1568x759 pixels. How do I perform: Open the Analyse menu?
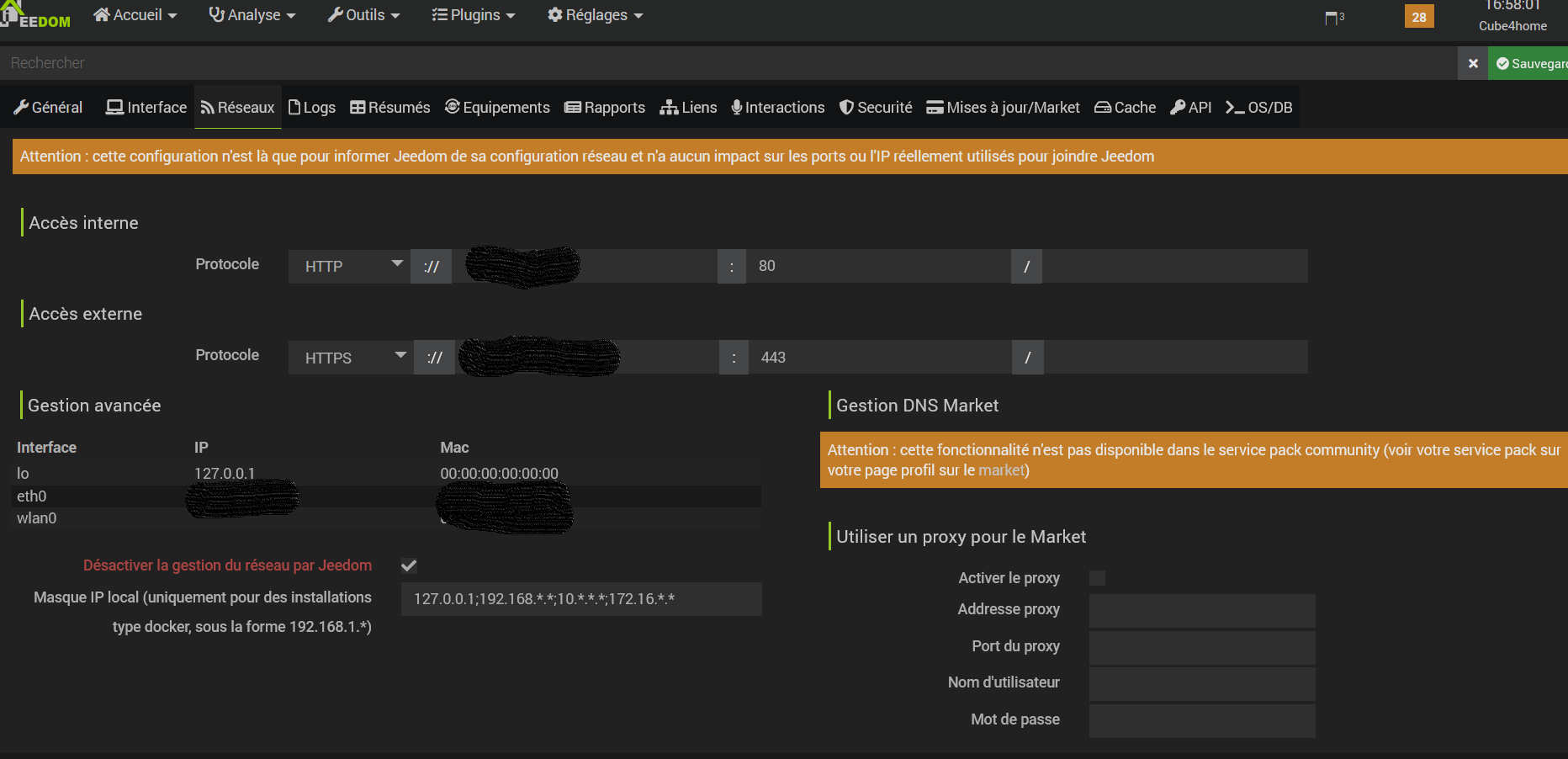[252, 15]
